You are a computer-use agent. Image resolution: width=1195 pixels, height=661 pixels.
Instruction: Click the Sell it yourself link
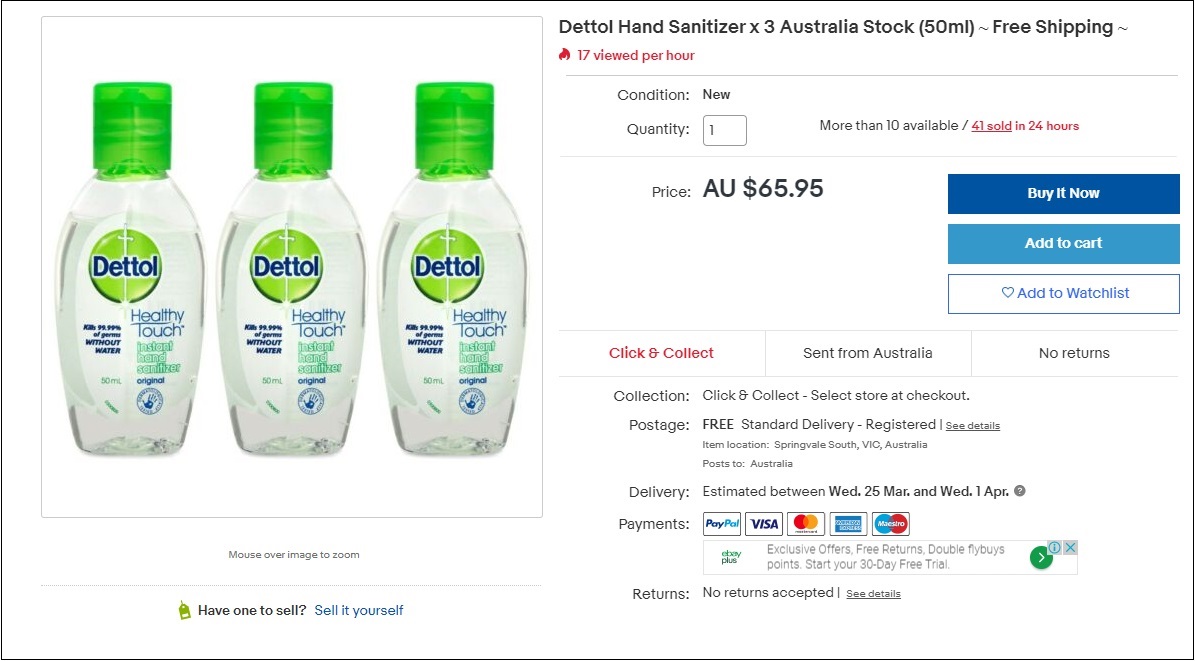359,610
